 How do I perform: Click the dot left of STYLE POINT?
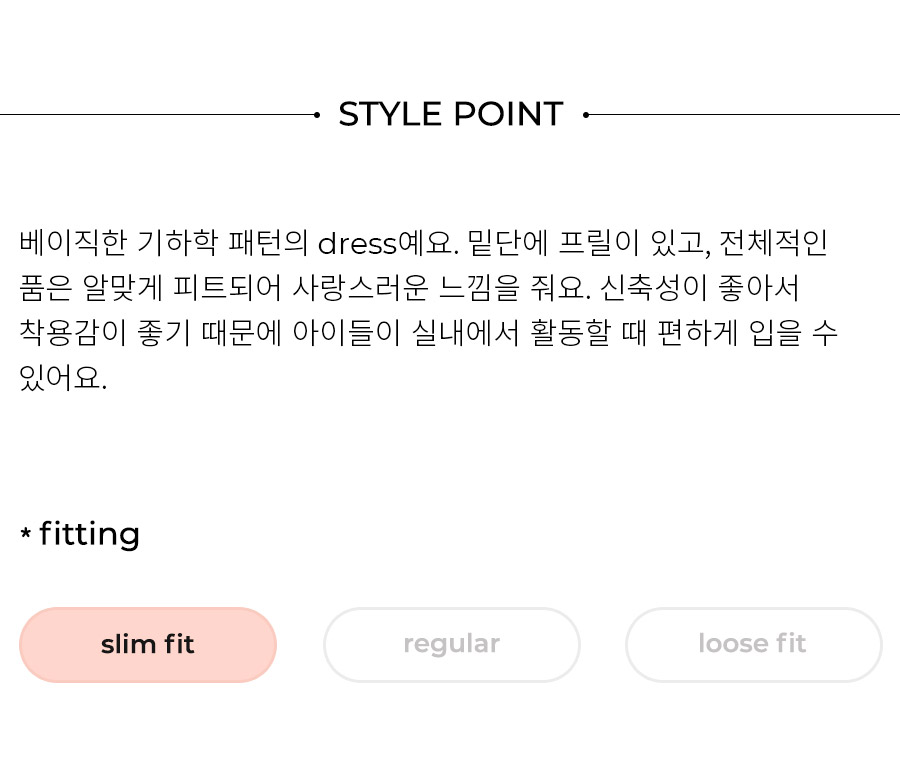coord(317,115)
